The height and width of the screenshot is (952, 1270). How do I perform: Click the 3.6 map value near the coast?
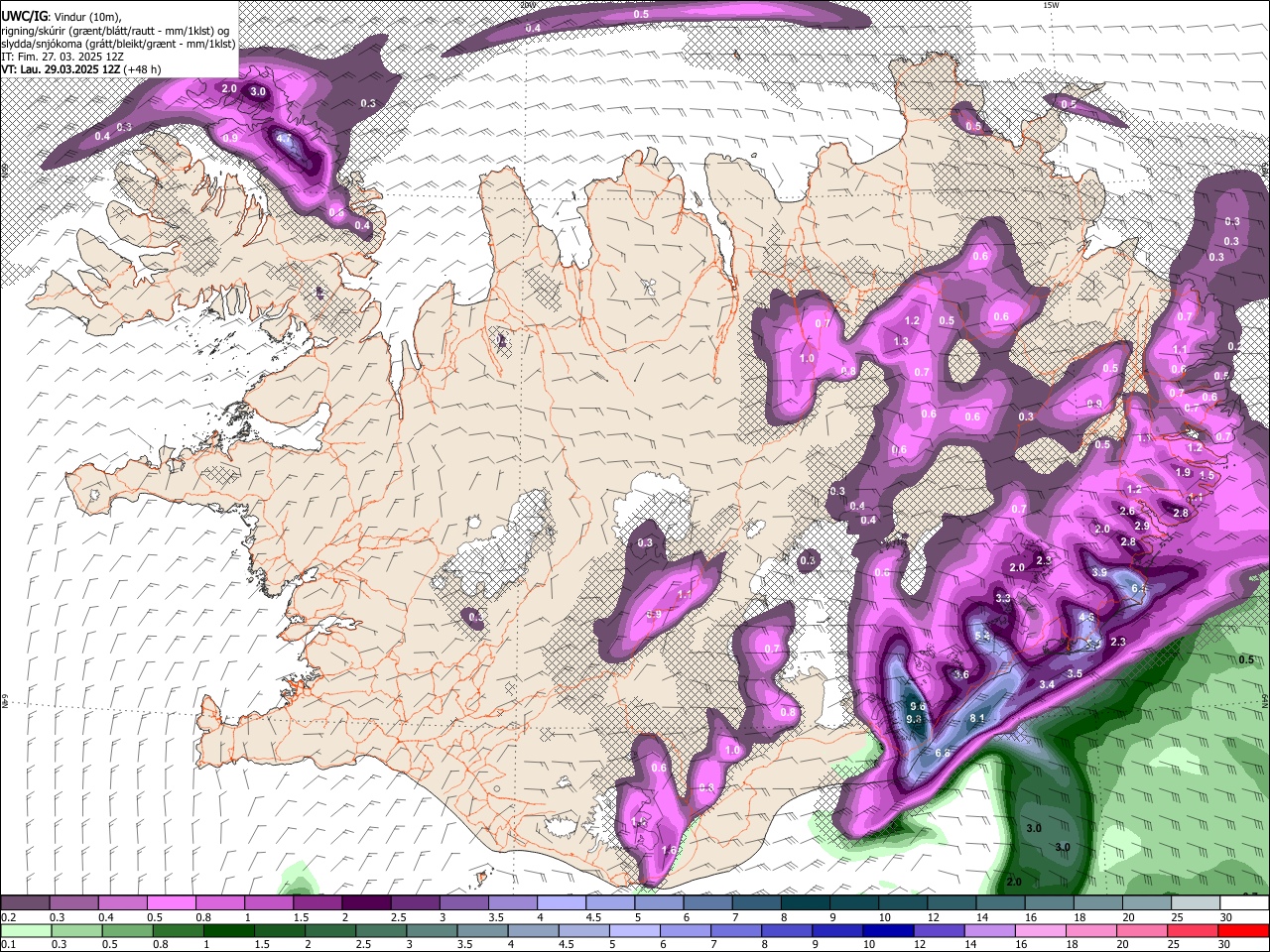(961, 674)
